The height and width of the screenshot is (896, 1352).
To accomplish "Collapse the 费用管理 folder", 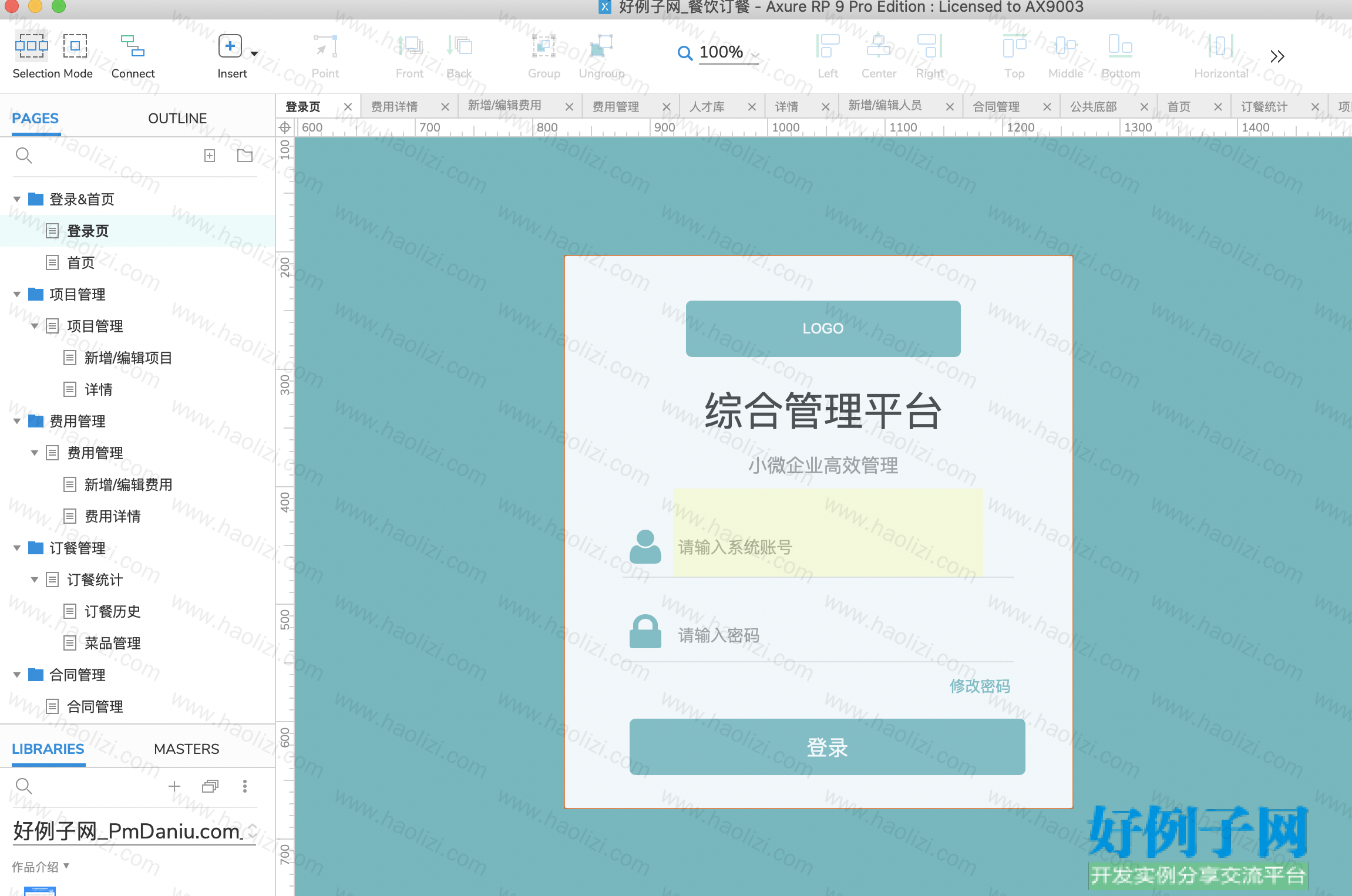I will (x=17, y=421).
